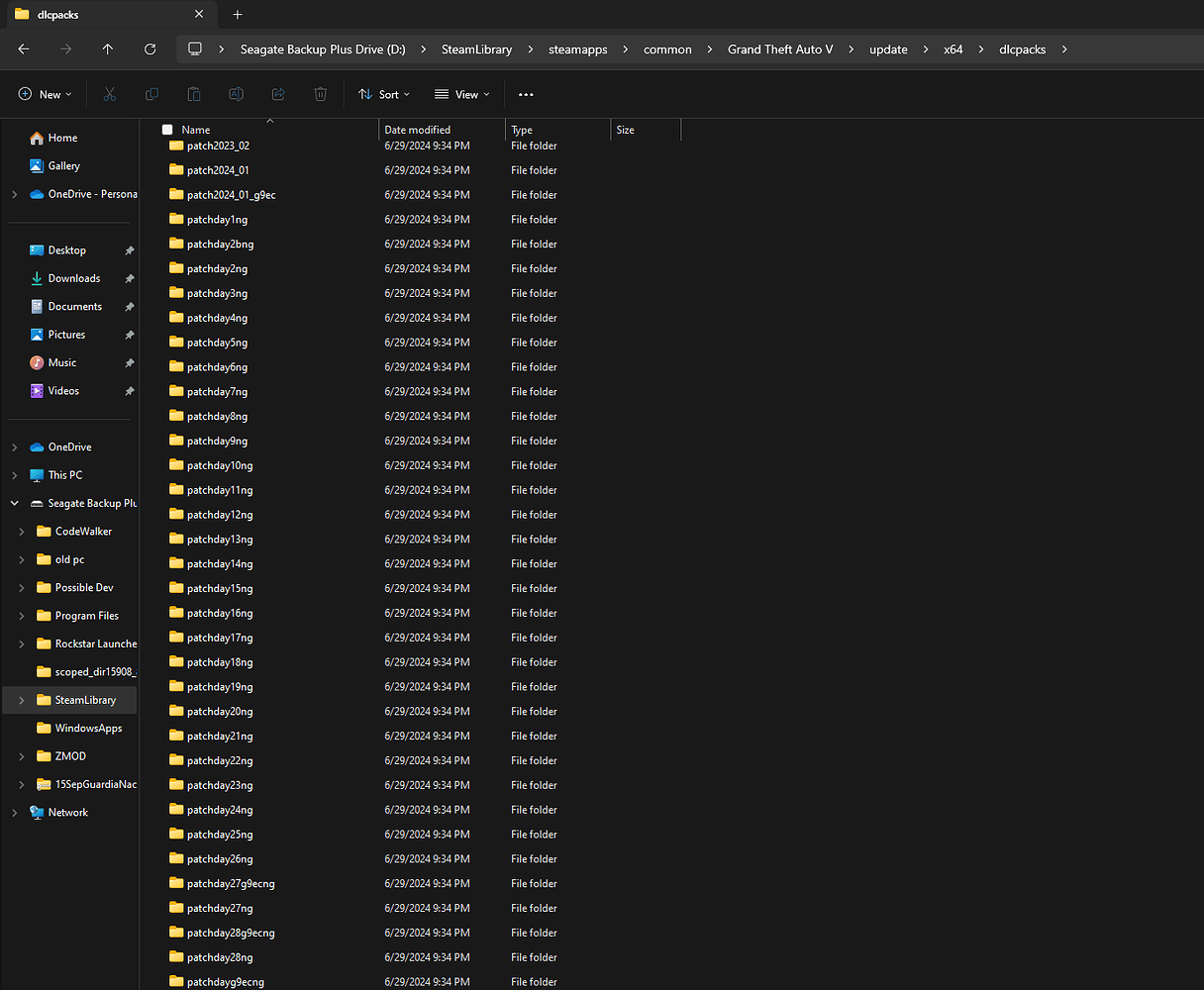Open the View dropdown

(461, 94)
